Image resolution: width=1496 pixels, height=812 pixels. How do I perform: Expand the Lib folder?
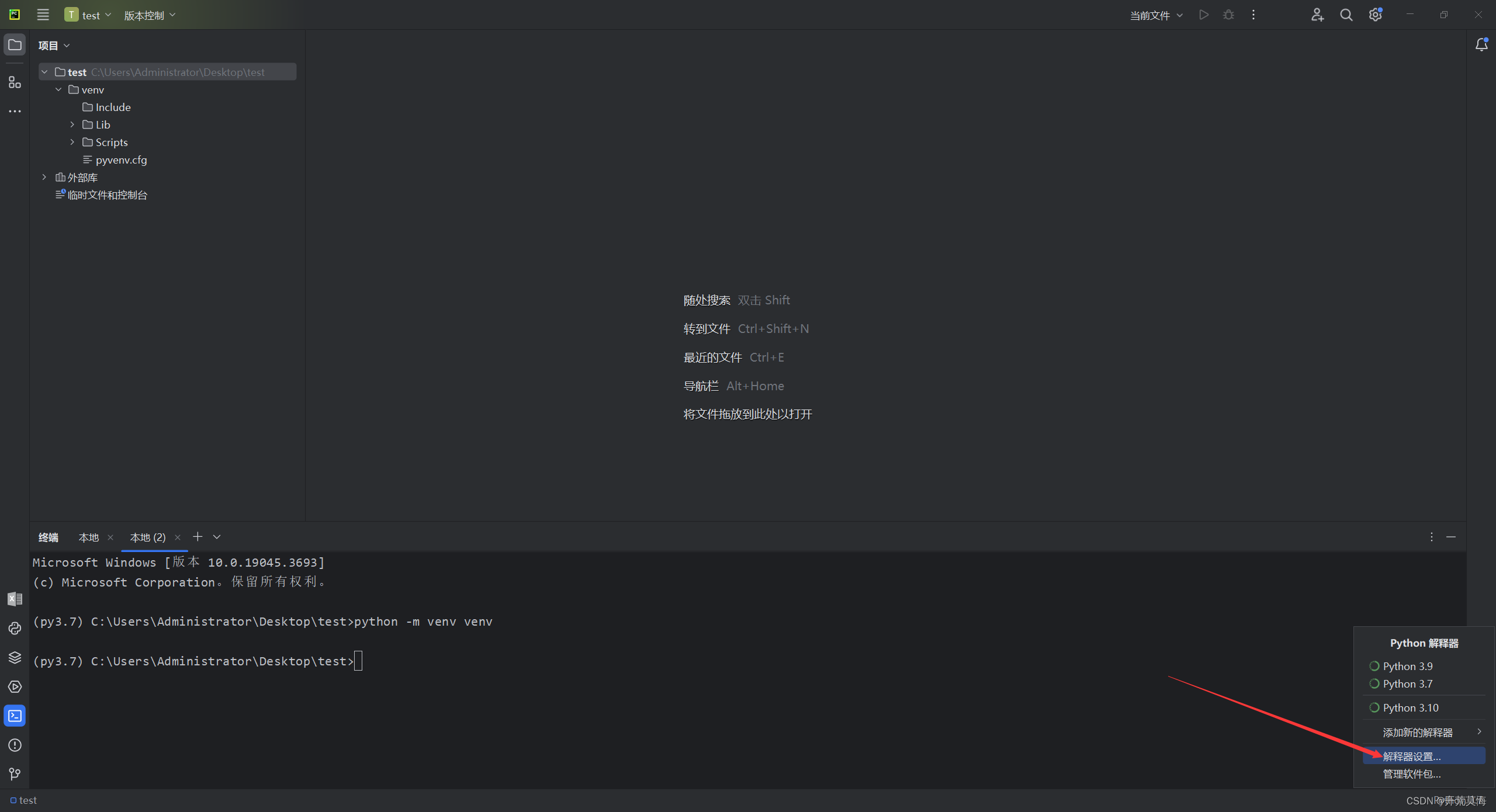[x=72, y=124]
